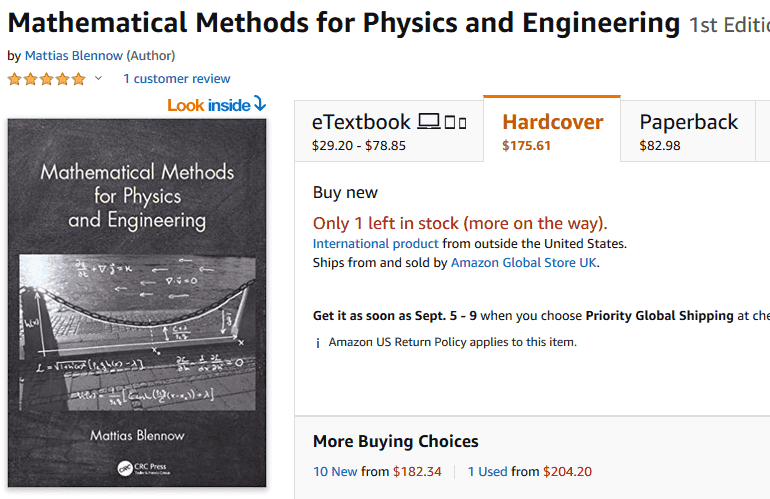The image size is (770, 499).
Task: Open author Mattias Blennow link
Action: point(73,56)
